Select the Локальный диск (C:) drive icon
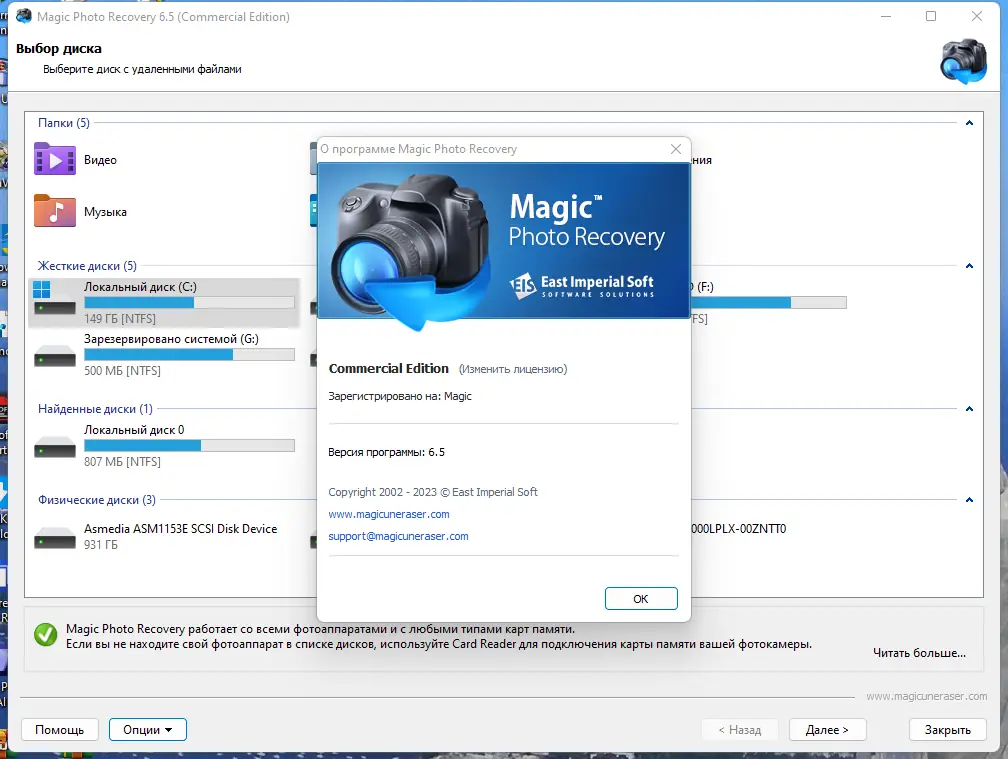 click(x=54, y=298)
